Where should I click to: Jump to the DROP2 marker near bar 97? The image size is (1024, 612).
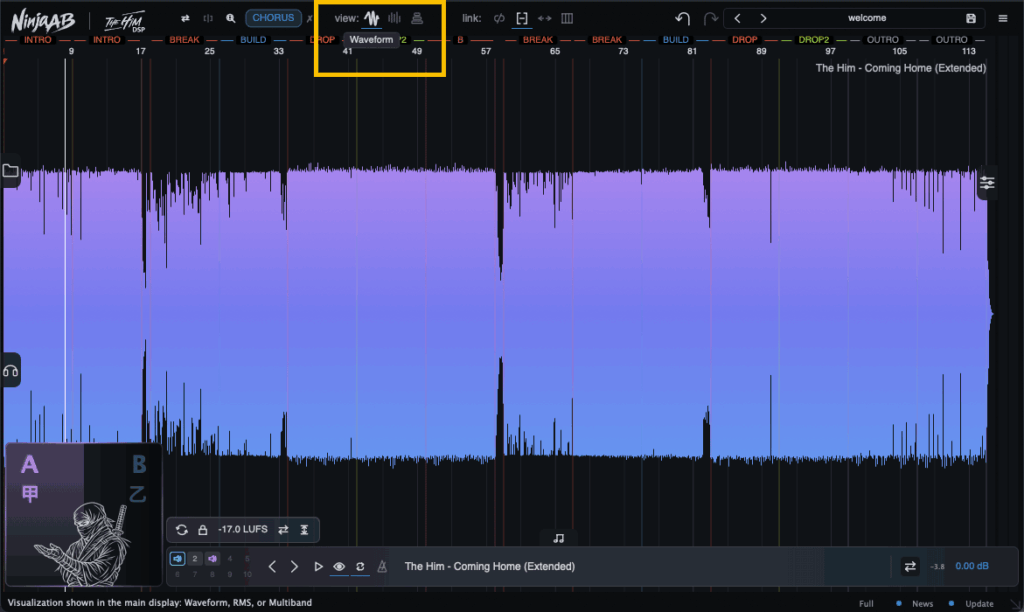pyautogui.click(x=814, y=40)
